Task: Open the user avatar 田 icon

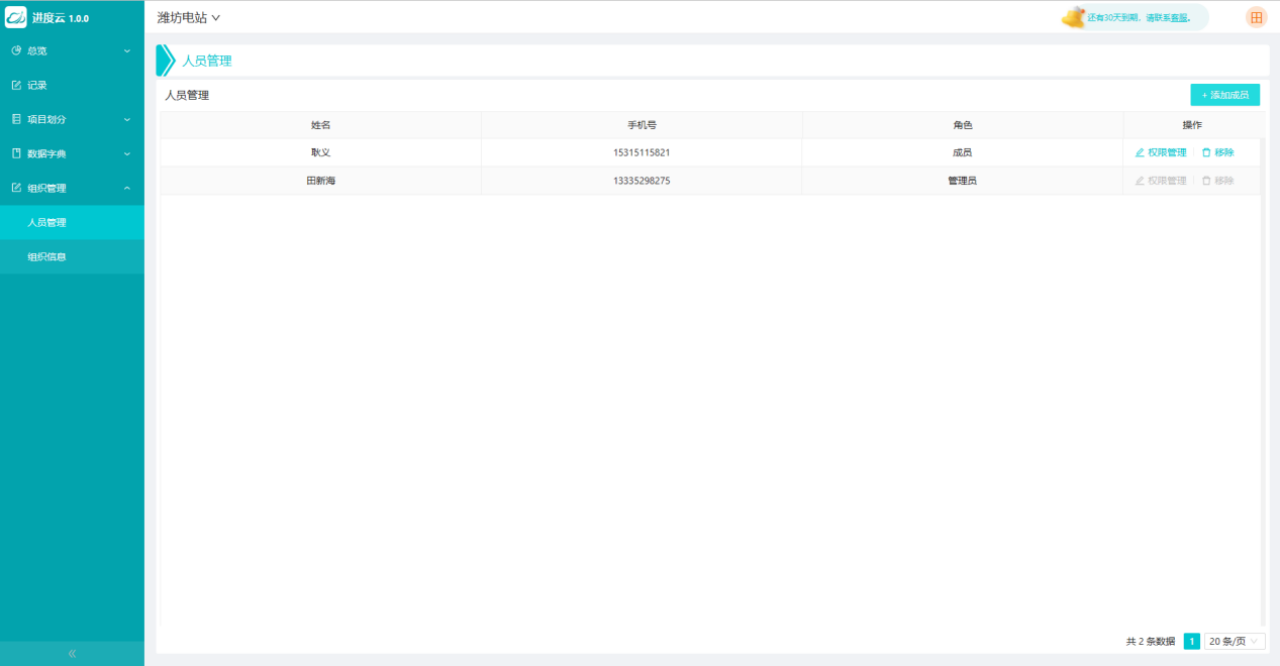Action: (1256, 17)
